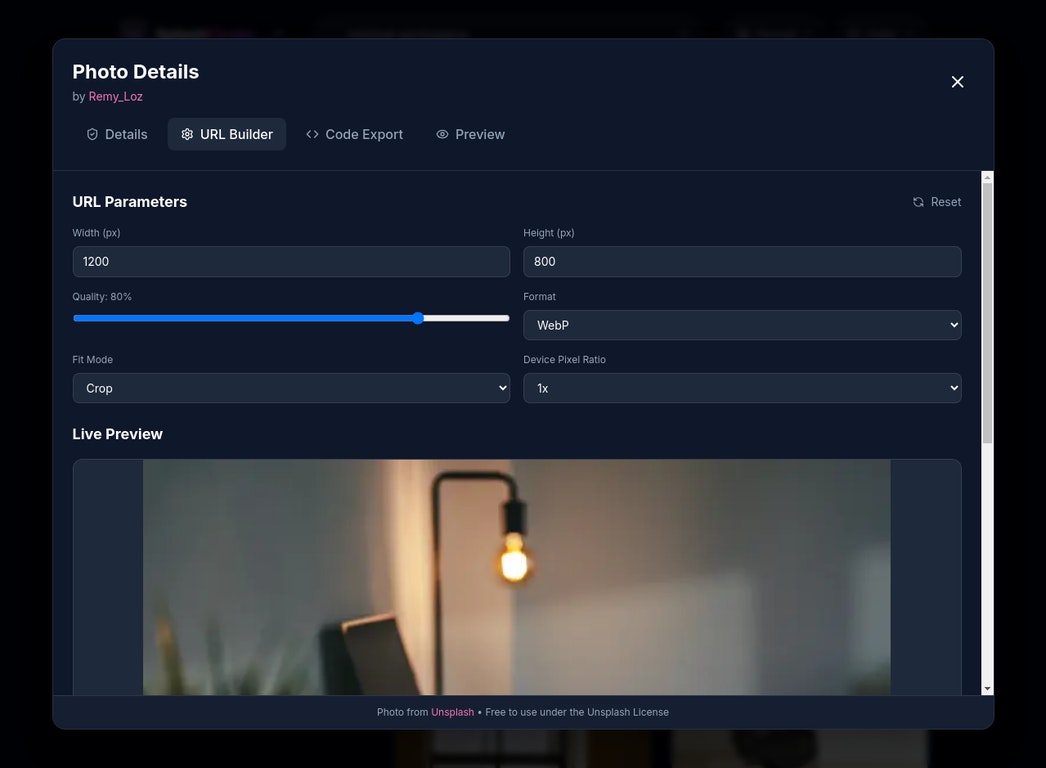The width and height of the screenshot is (1046, 768).
Task: Click the gear icon on URL Builder tab
Action: (186, 133)
